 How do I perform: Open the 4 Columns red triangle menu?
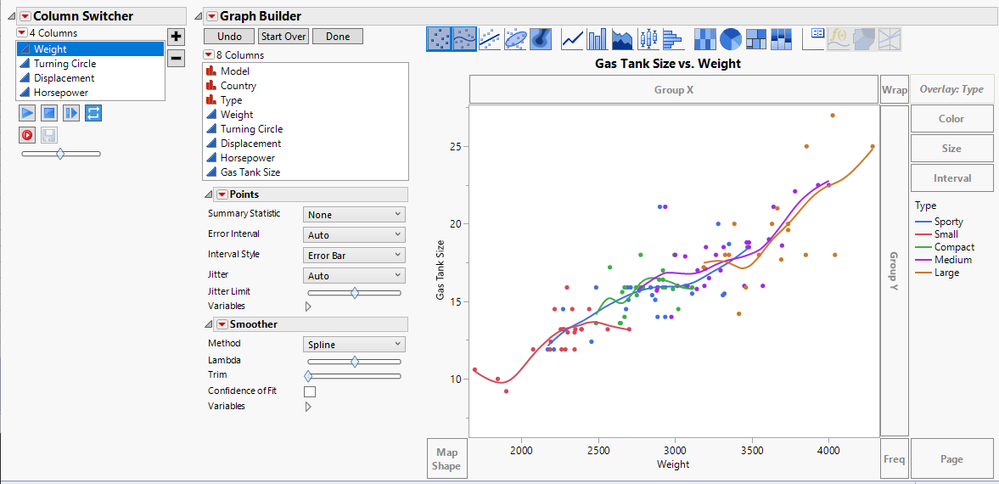(x=22, y=32)
